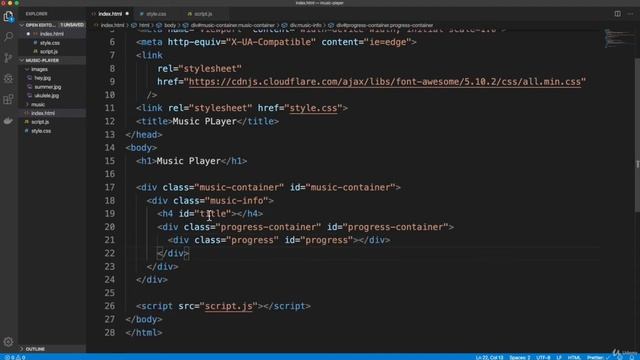Open the Source Control view icon

click(x=9, y=58)
